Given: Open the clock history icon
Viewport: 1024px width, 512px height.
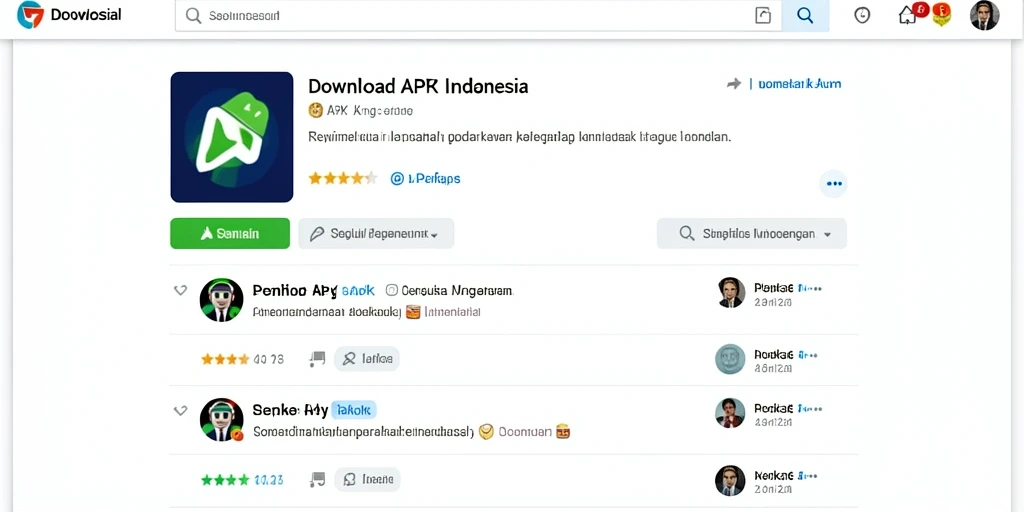Looking at the screenshot, I should point(862,16).
